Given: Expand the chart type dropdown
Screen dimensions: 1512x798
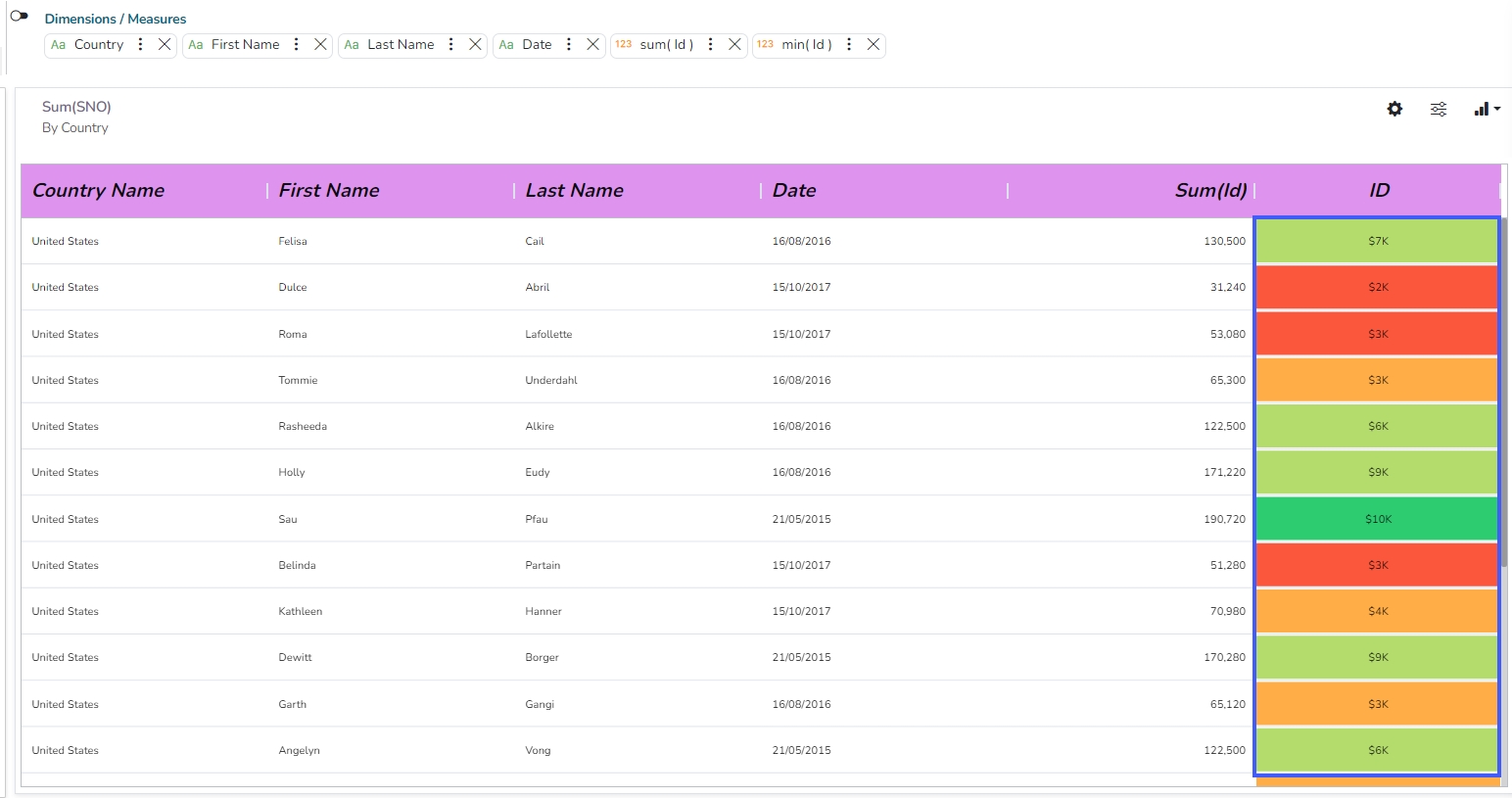Looking at the screenshot, I should point(1487,109).
